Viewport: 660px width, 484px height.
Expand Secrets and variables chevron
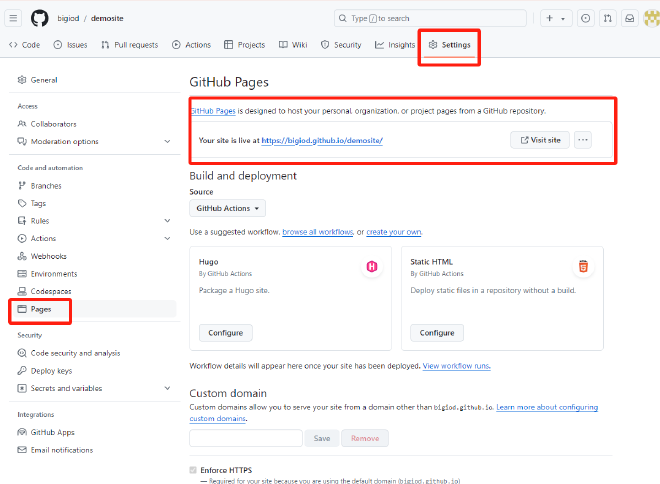167,388
